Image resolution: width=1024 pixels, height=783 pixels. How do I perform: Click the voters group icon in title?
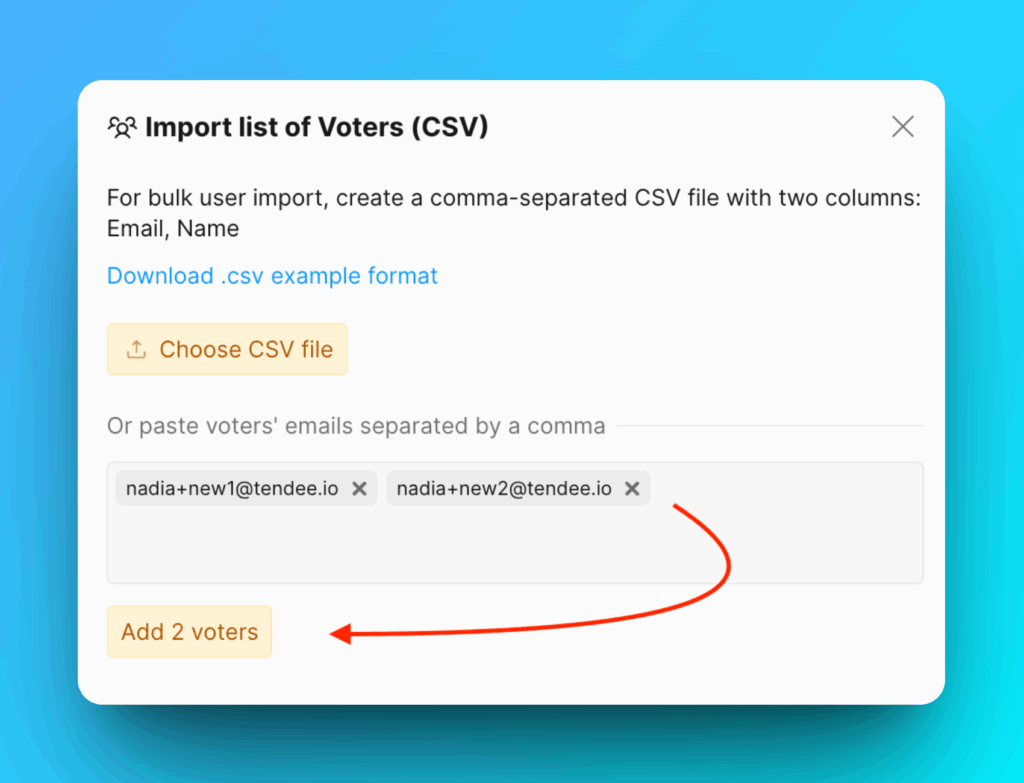coord(122,128)
